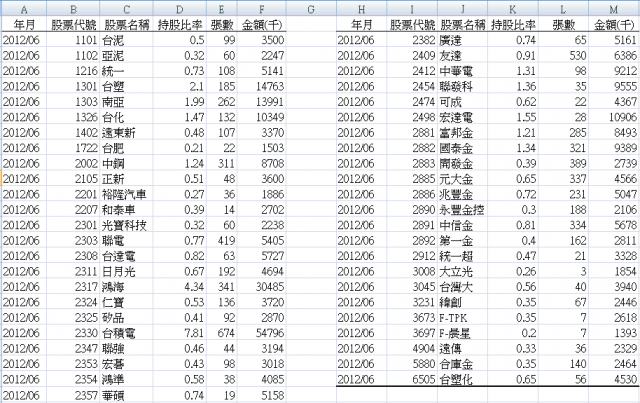The width and height of the screenshot is (640, 403).
Task: Select column B header
Action: pos(73,9)
